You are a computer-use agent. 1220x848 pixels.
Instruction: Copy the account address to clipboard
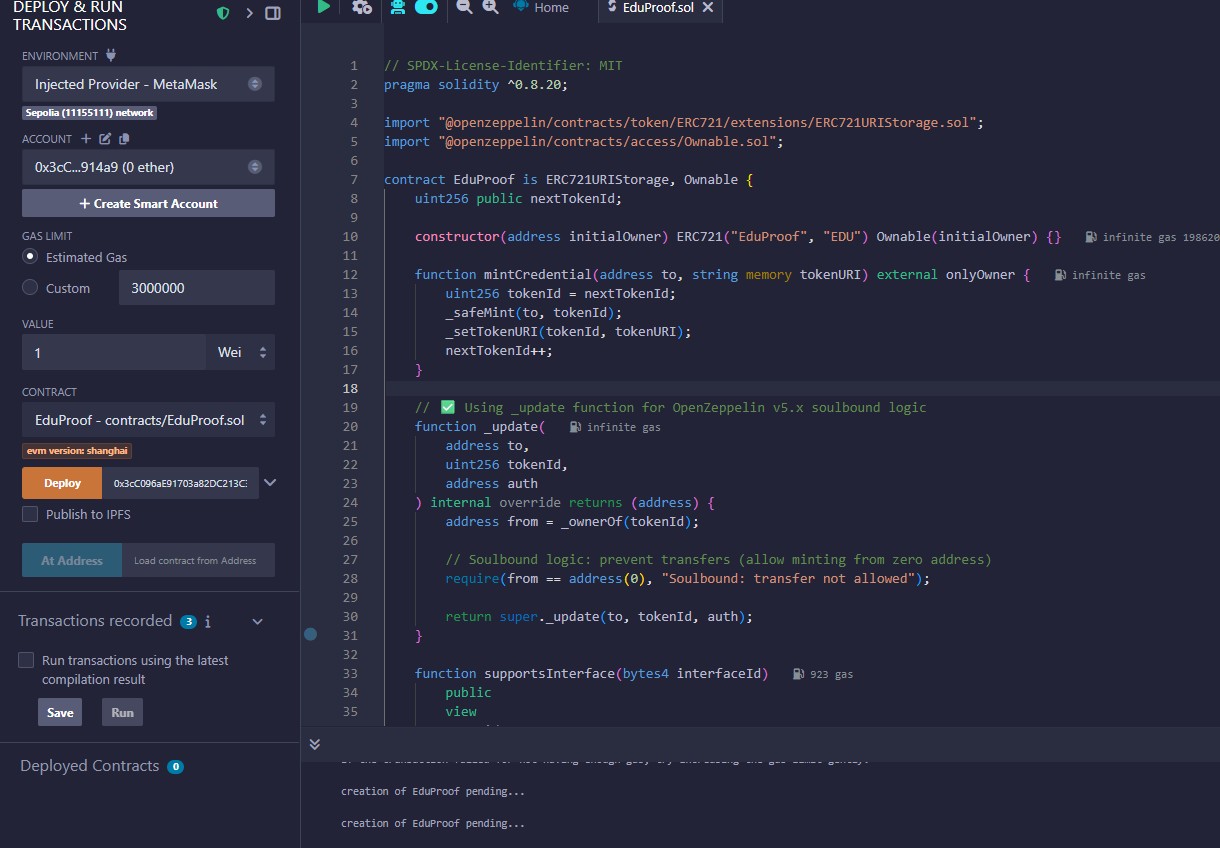(x=124, y=139)
